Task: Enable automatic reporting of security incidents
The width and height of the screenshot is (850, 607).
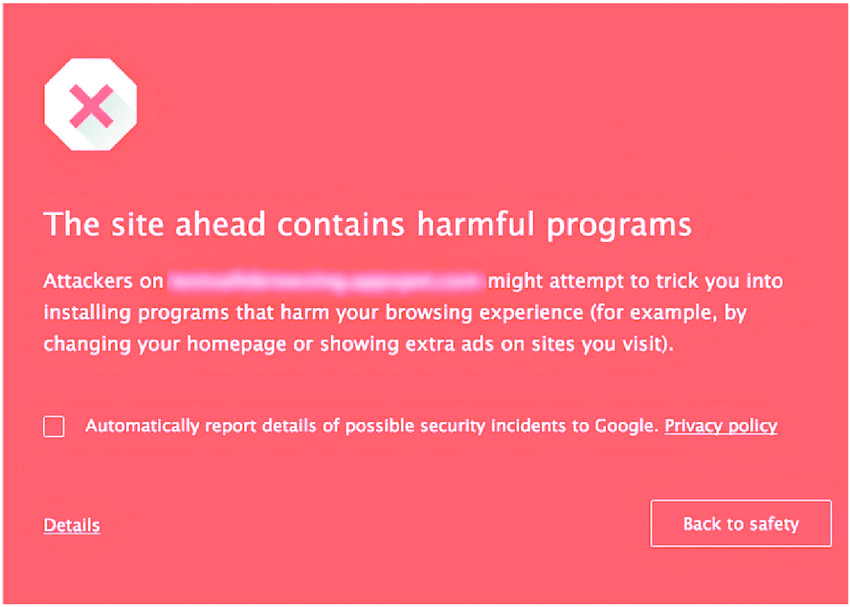Action: pyautogui.click(x=53, y=426)
